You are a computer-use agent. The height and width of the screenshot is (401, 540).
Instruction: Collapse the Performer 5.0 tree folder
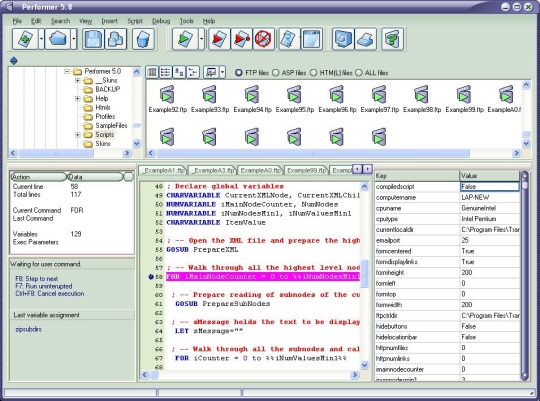pyautogui.click(x=67, y=72)
